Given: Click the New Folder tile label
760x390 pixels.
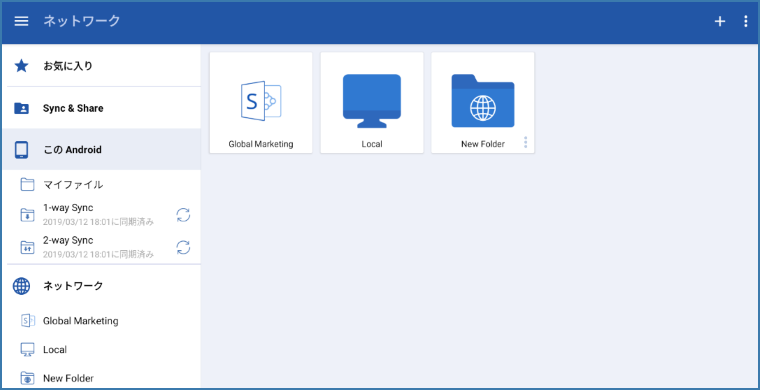Looking at the screenshot, I should (x=483, y=144).
